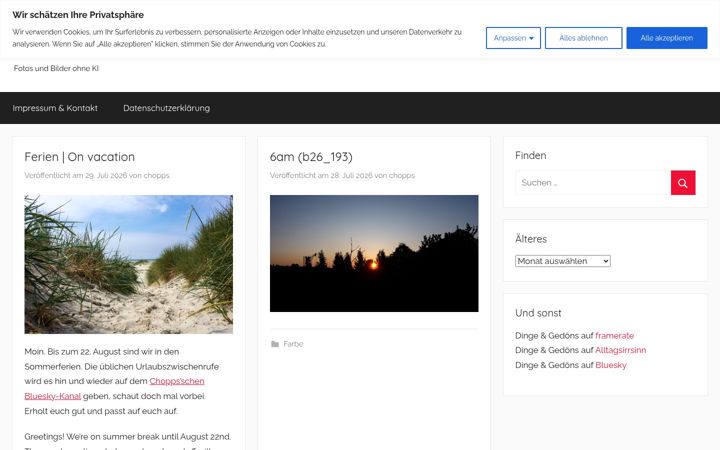This screenshot has width=720, height=450.
Task: Reject all cookies with Alles ablehnen
Action: [584, 38]
